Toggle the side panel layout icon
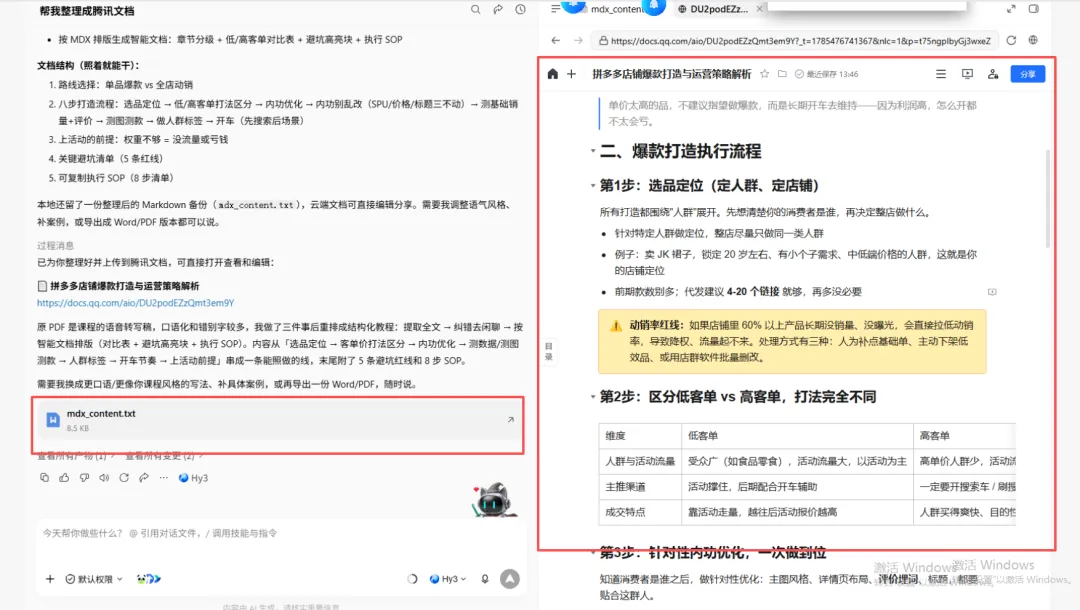Screen dimensions: 1080x610 point(1034,9)
